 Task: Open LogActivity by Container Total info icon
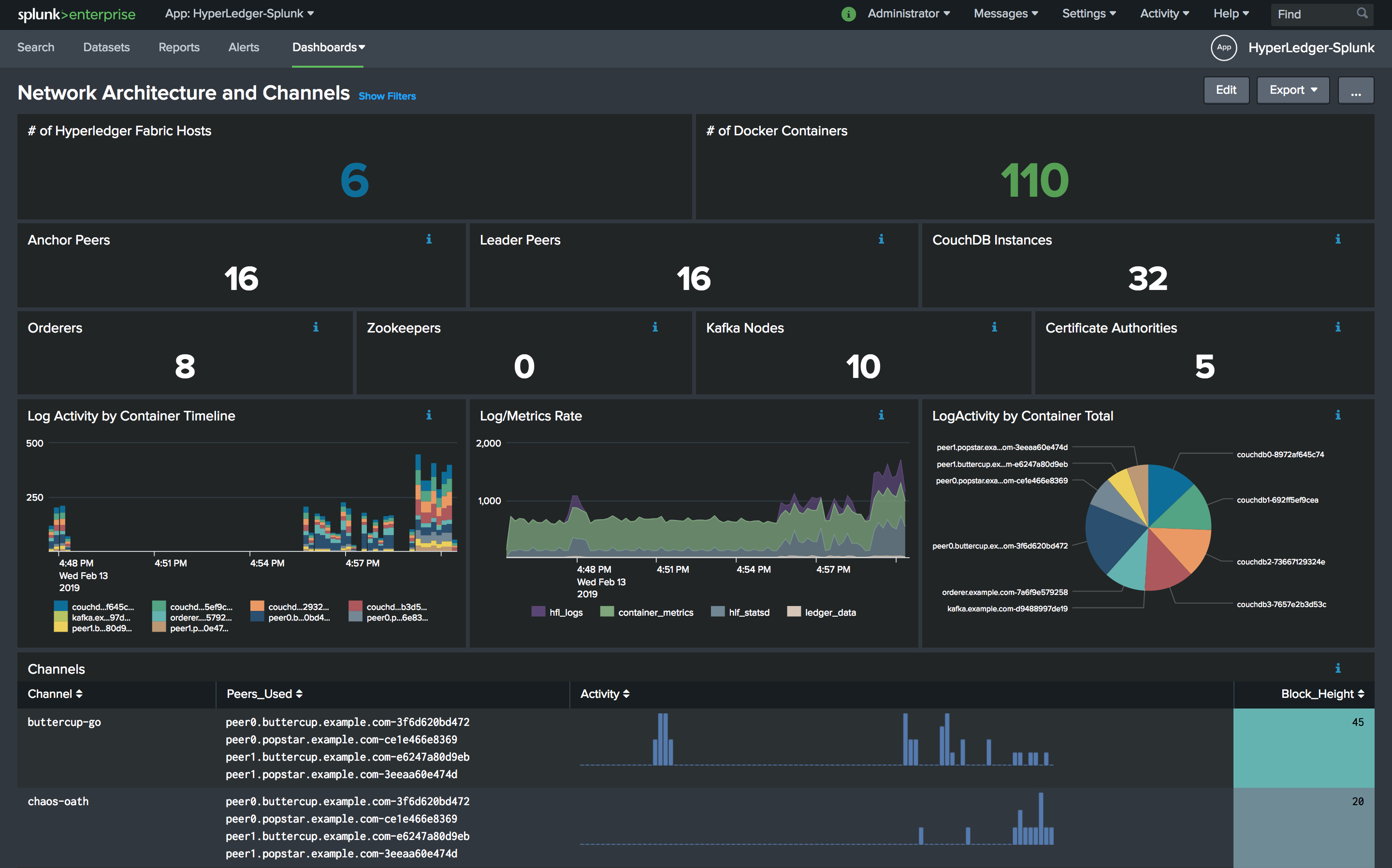coord(1338,415)
